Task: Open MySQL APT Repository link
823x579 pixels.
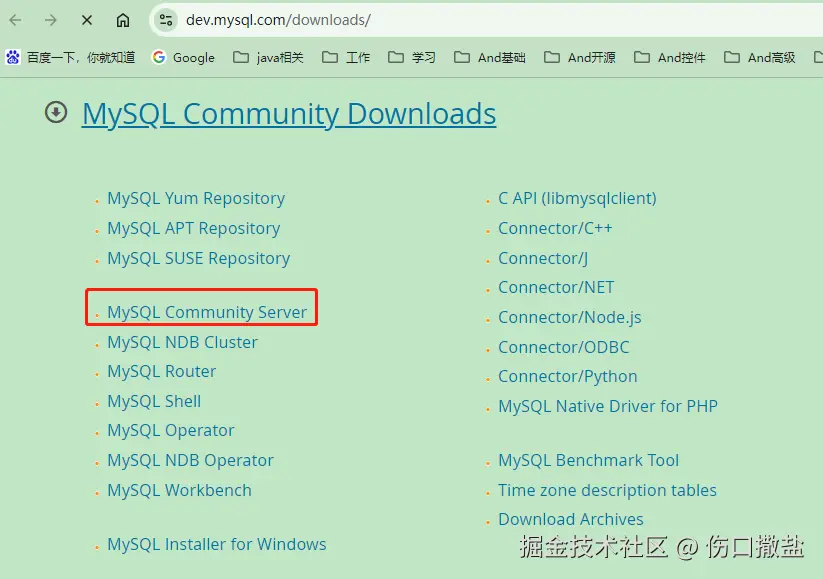Action: 194,228
